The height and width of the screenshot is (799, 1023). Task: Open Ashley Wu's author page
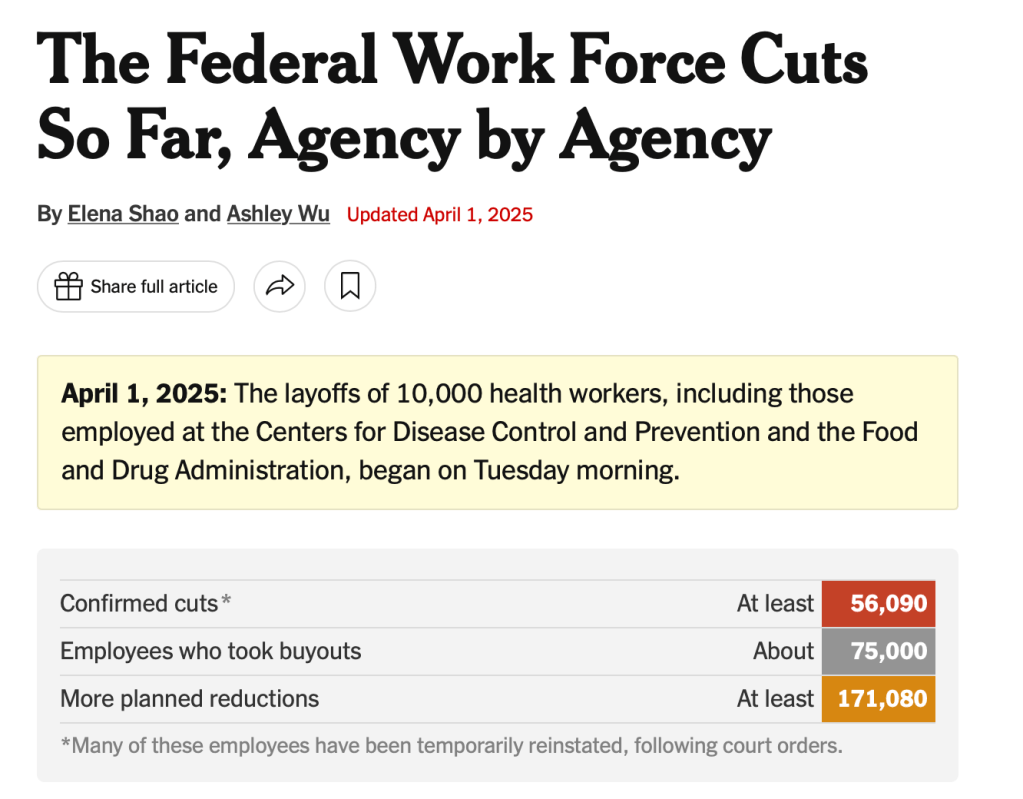pos(278,214)
